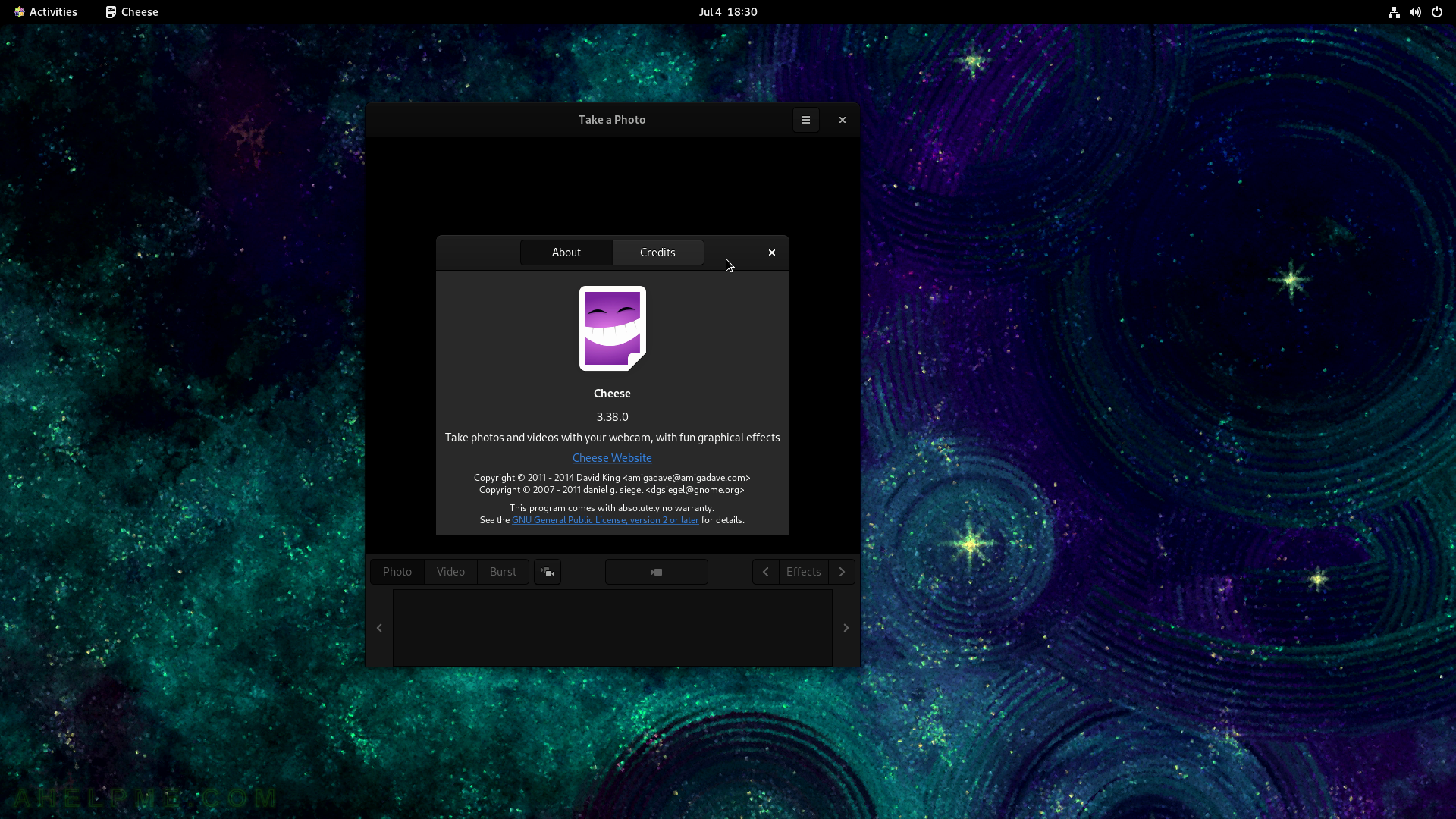The width and height of the screenshot is (1456, 819).
Task: Go to previous effects page
Action: (766, 572)
